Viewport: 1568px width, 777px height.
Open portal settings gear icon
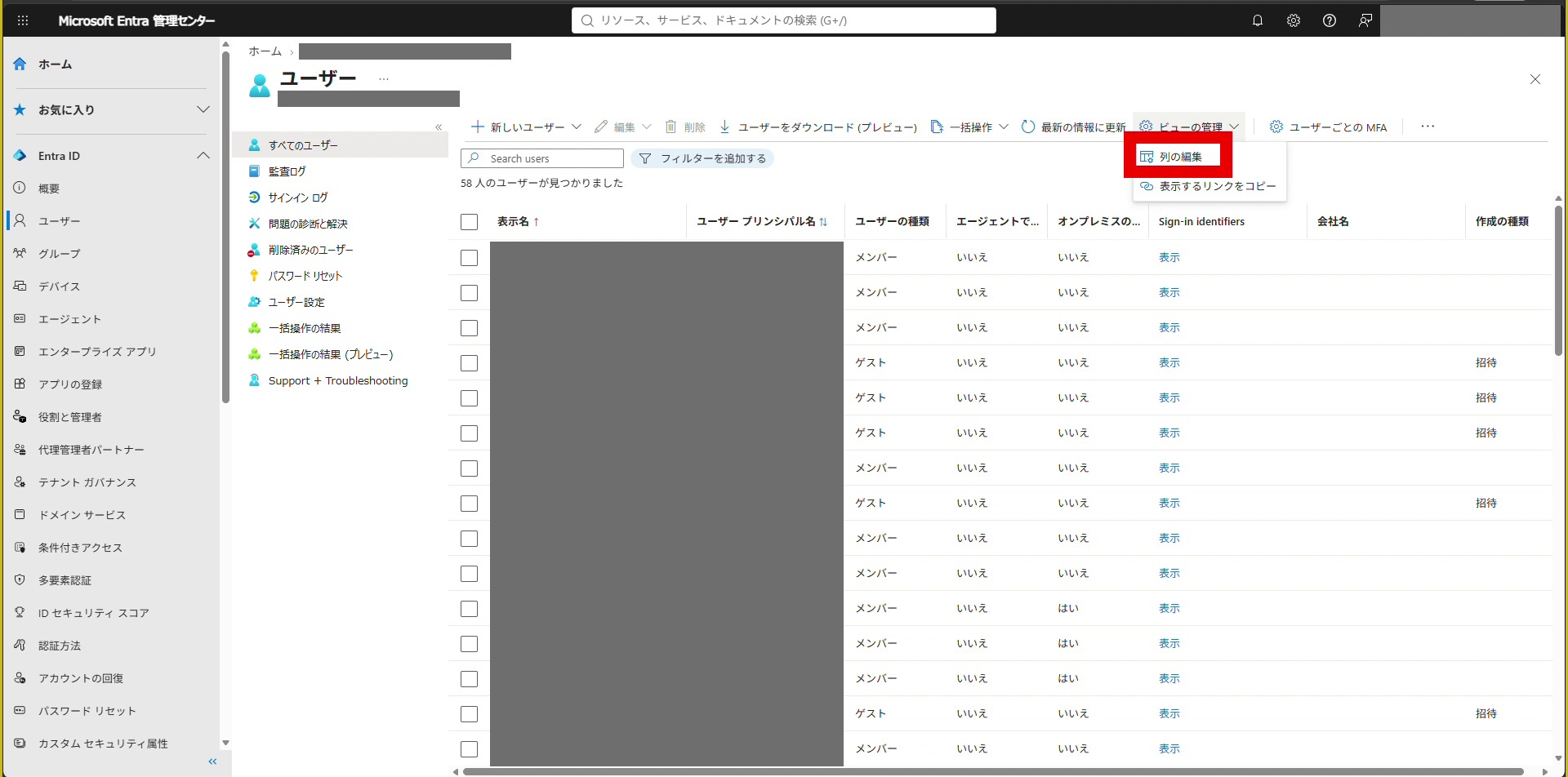(1294, 20)
